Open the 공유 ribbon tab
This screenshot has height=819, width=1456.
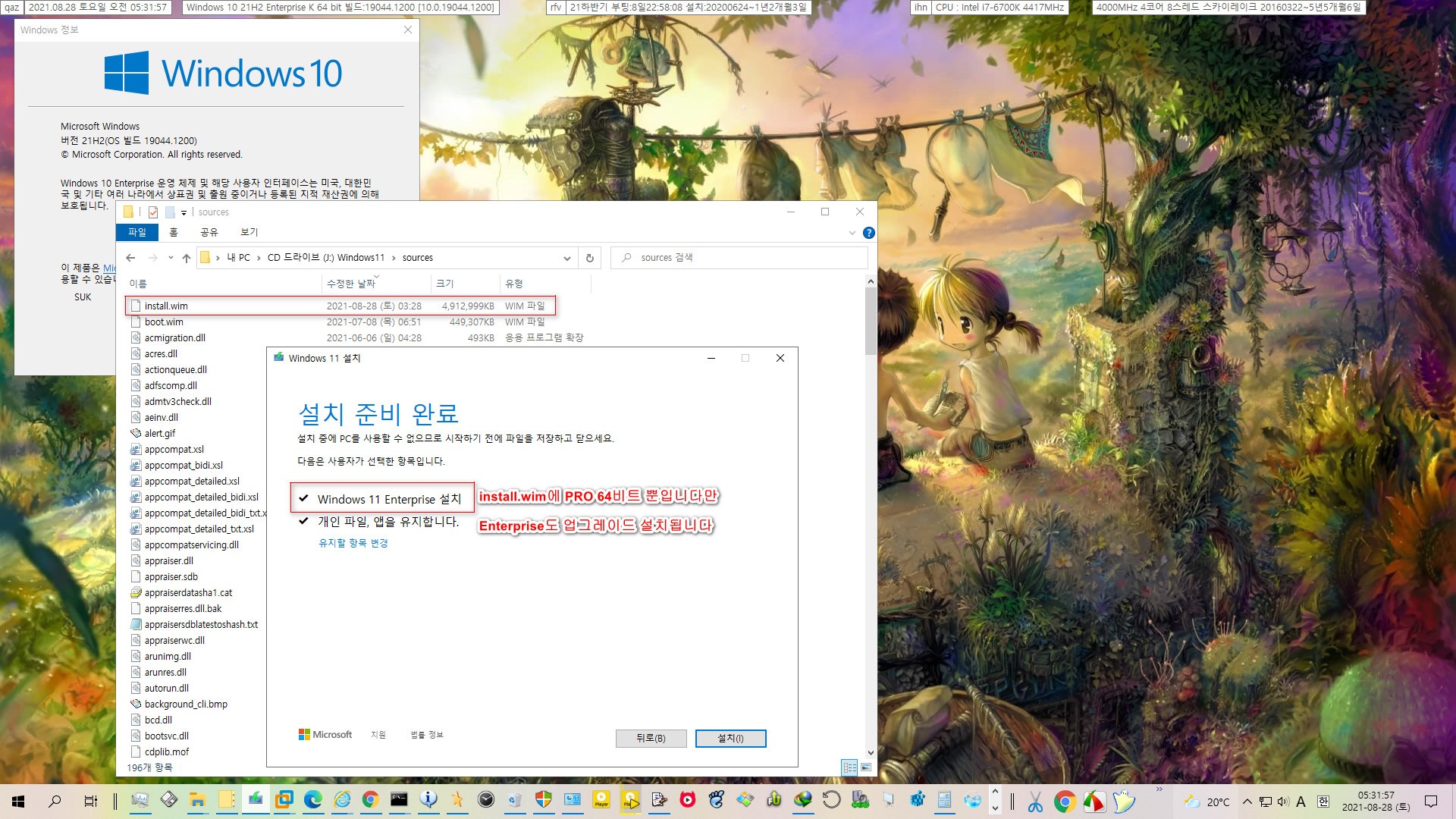coord(209,232)
